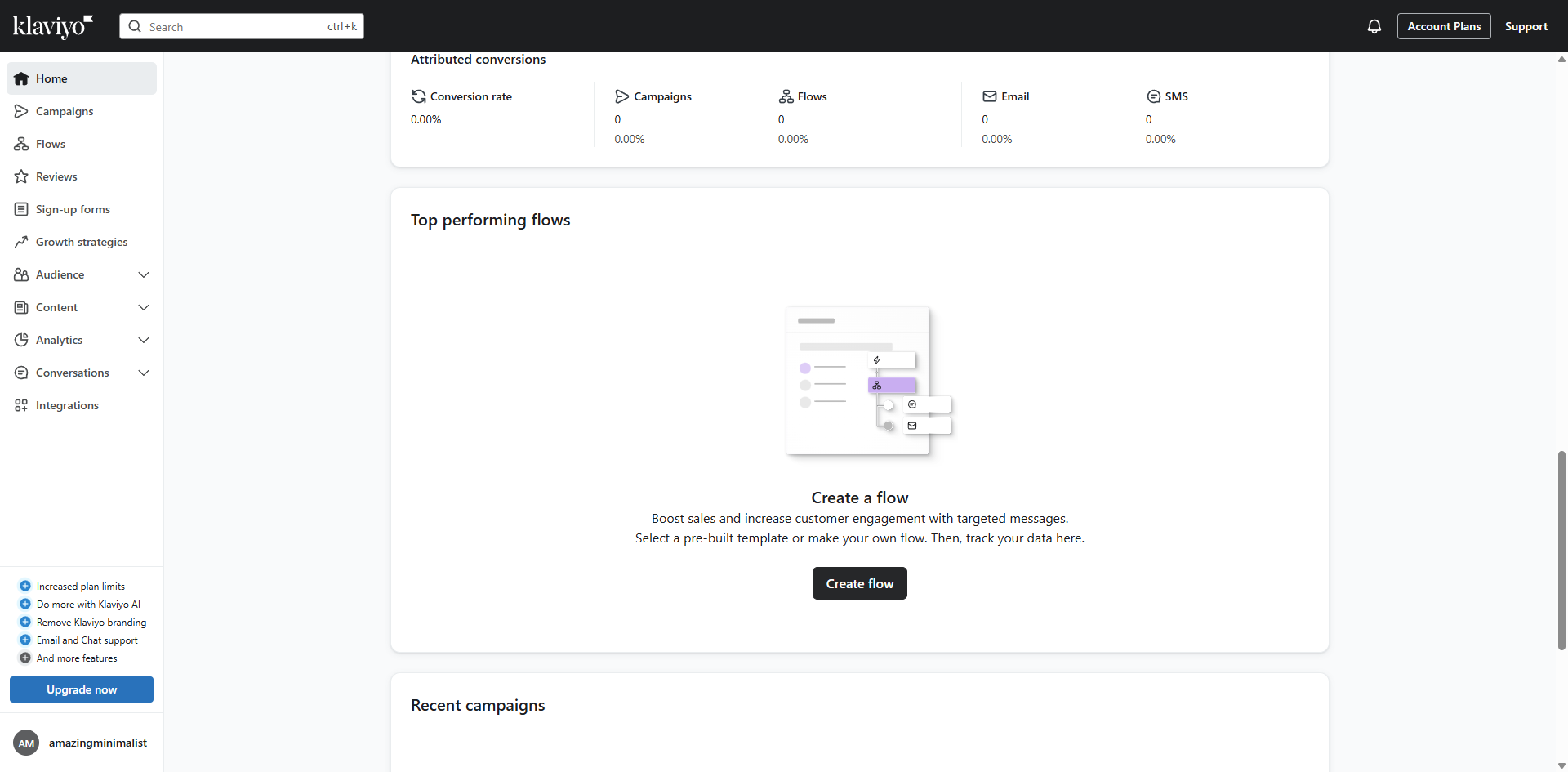Click the notifications bell icon
The image size is (1568, 772).
coord(1374,26)
